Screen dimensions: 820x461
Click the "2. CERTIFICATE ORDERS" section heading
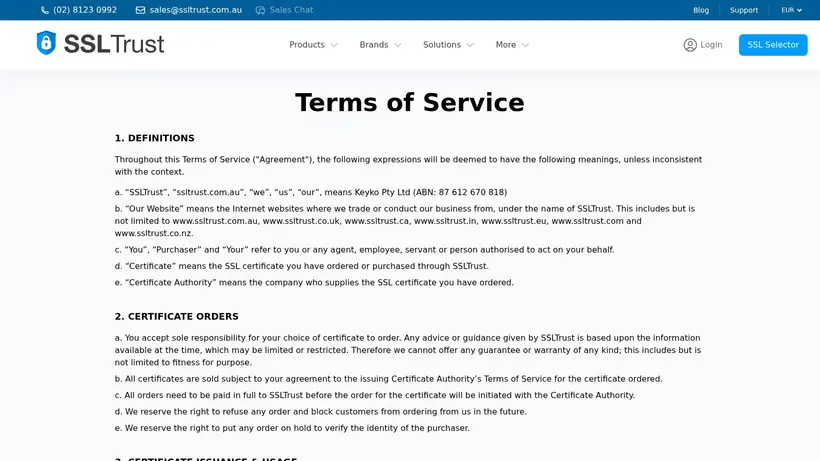176,316
